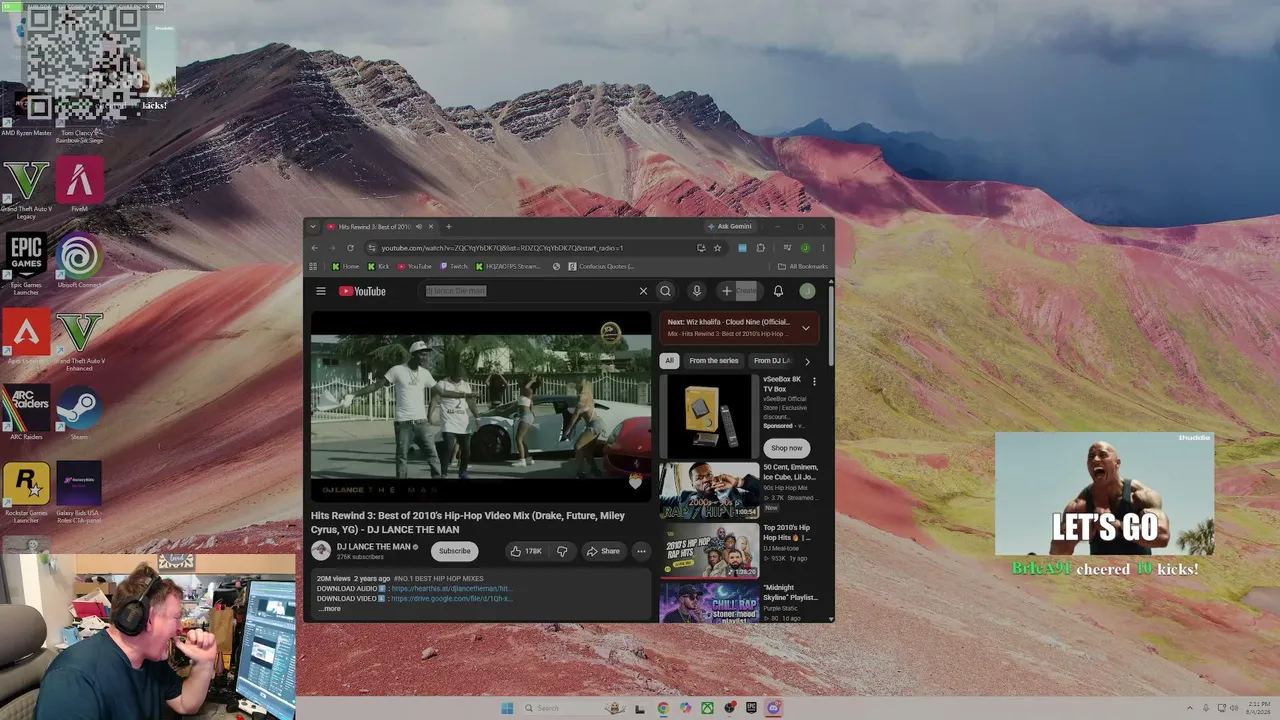Focus the Chrome address bar URL
The width and height of the screenshot is (1280, 720).
(502, 248)
